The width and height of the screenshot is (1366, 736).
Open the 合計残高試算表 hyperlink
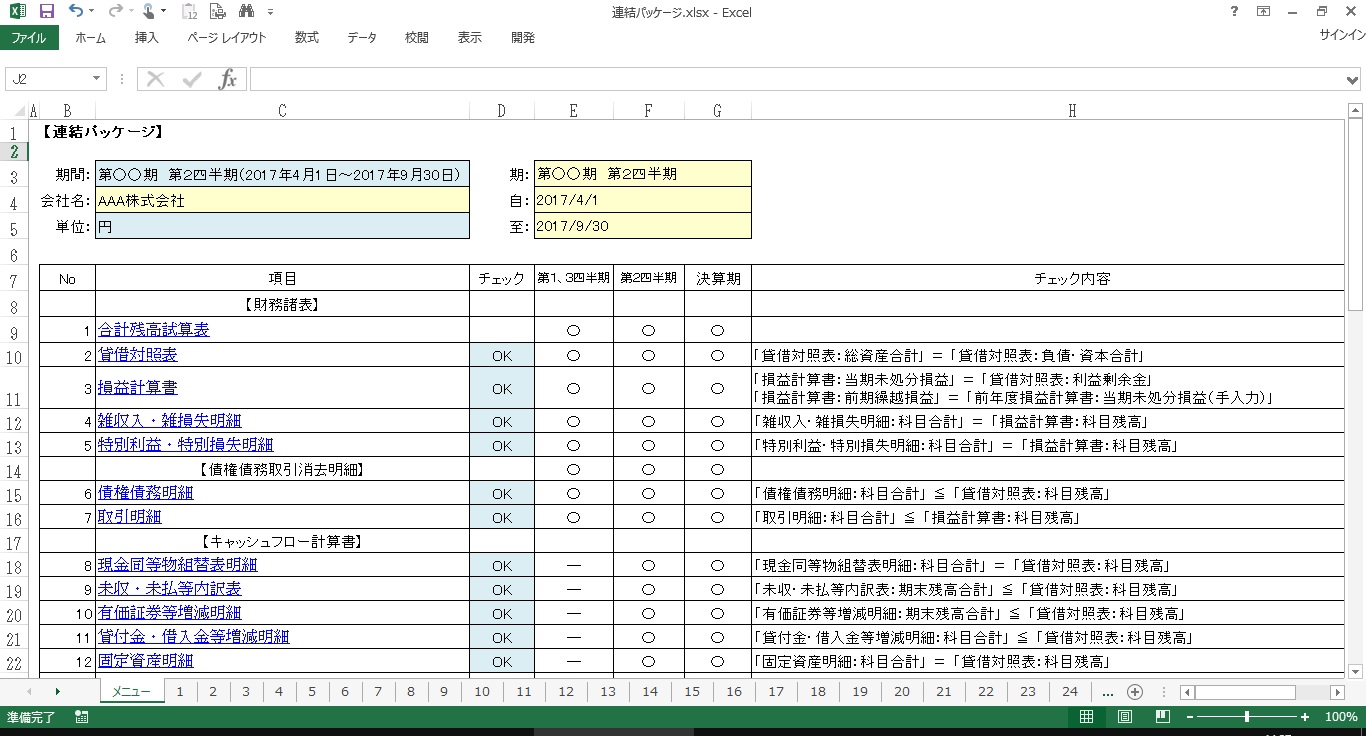click(155, 329)
